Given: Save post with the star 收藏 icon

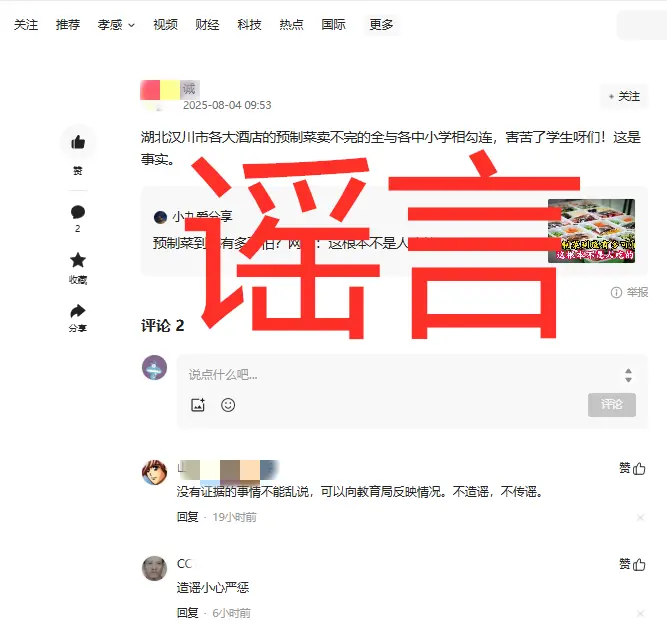Looking at the screenshot, I should 78,260.
